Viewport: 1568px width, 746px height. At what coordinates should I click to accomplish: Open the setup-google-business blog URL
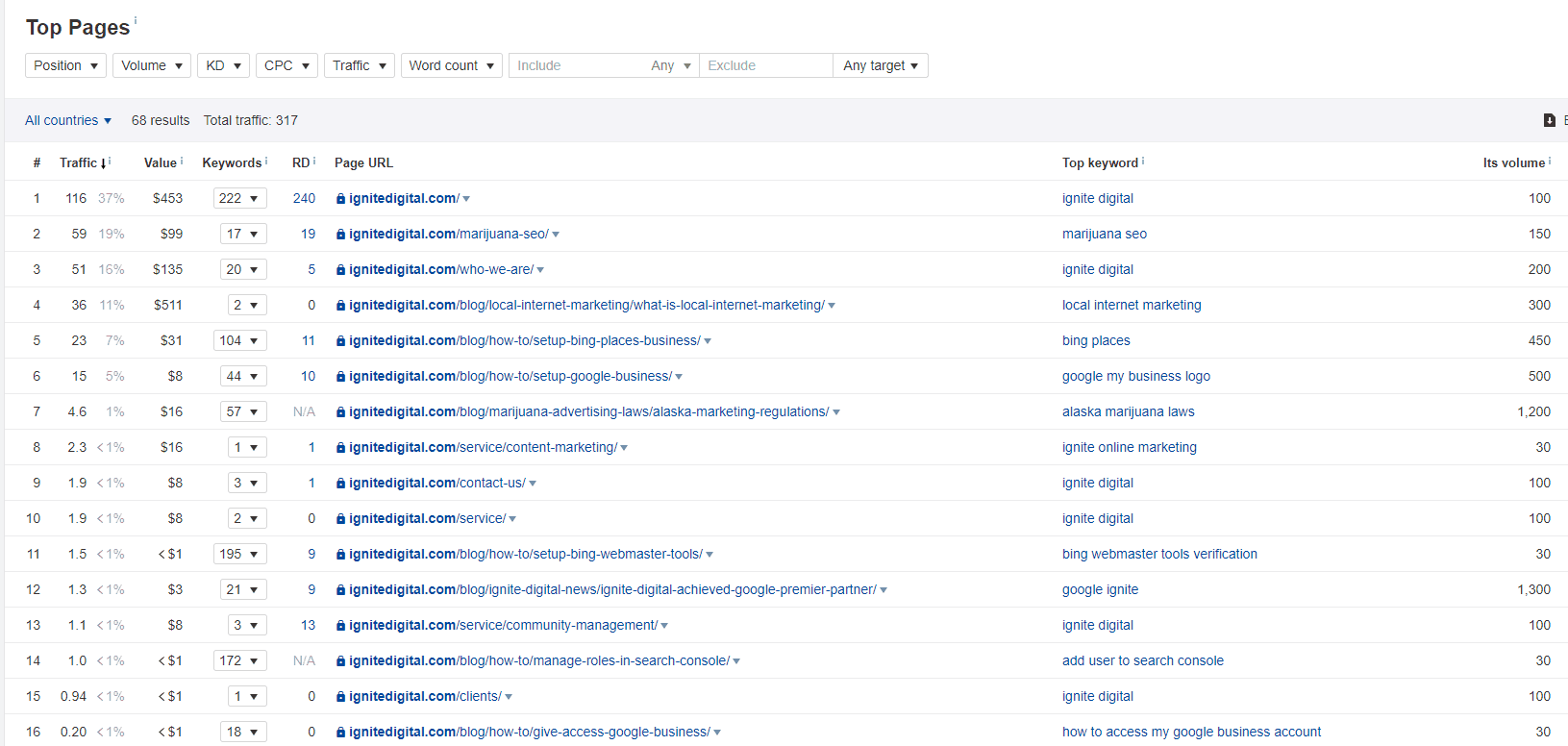(510, 376)
